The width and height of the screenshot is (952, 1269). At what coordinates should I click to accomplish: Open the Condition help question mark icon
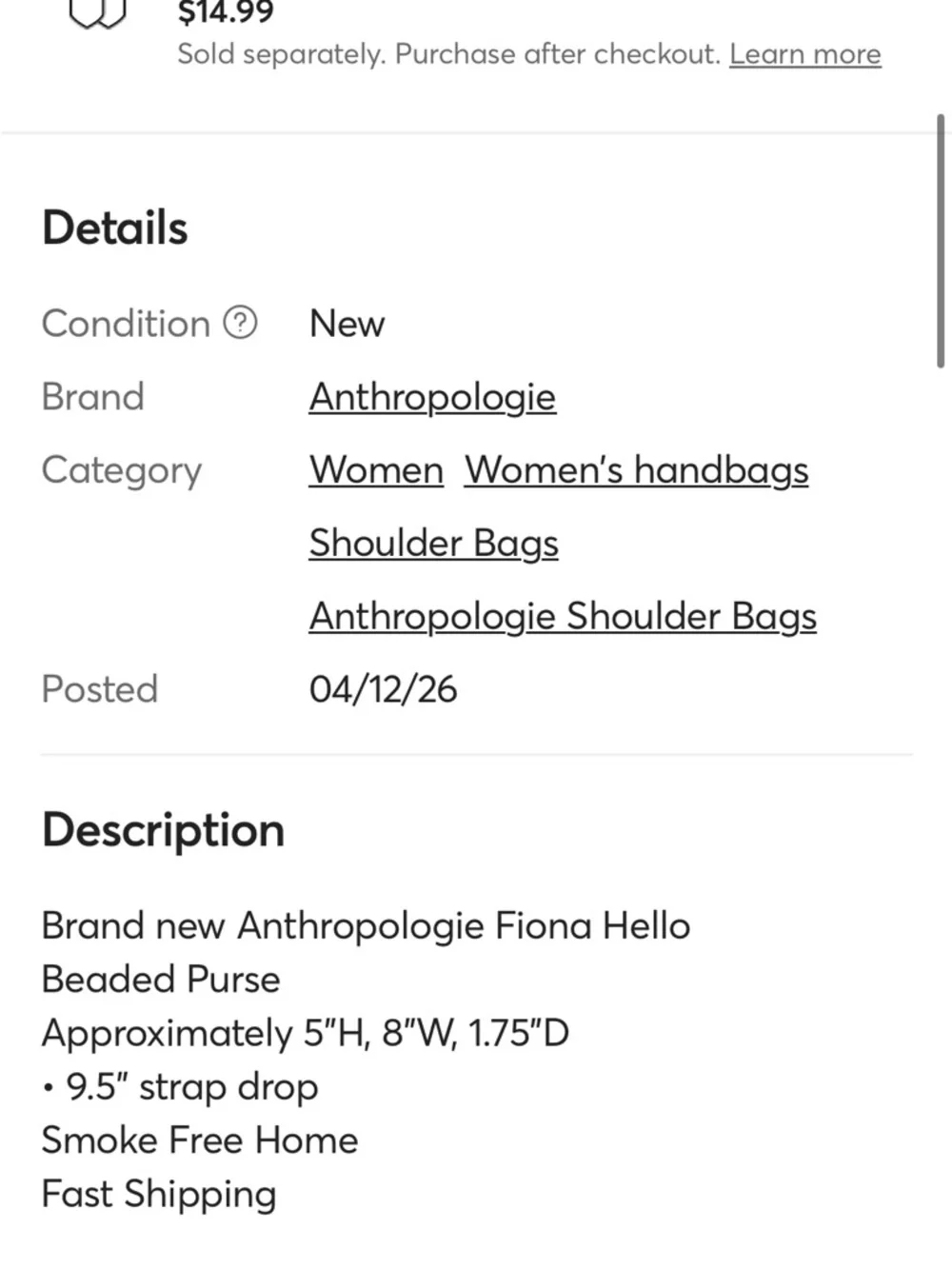241,324
